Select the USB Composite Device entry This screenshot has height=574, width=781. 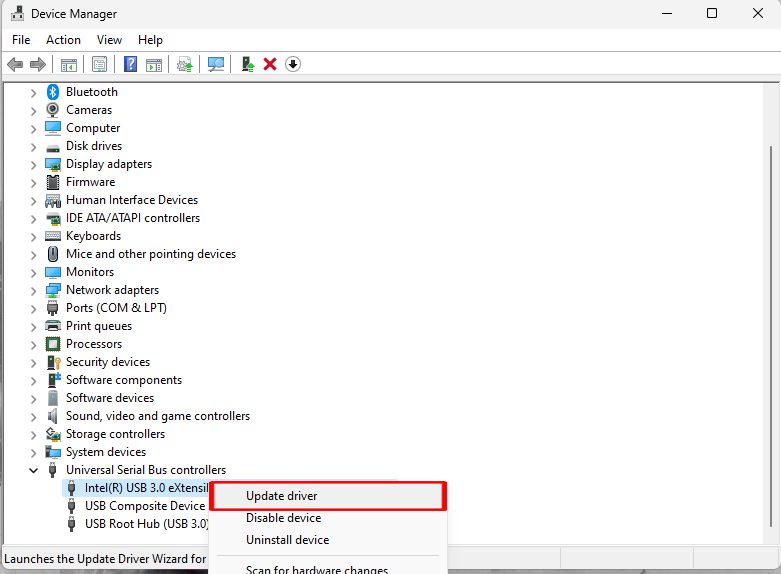(145, 506)
